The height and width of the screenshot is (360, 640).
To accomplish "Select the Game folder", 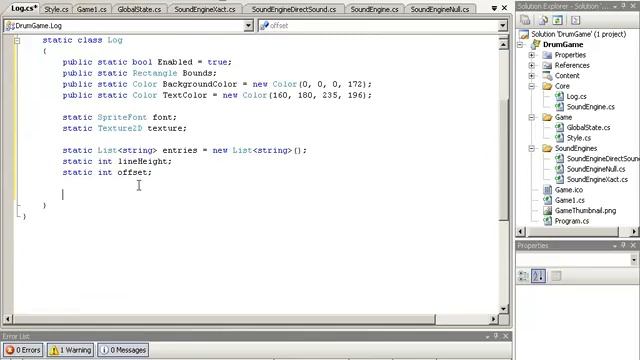I will (x=563, y=117).
